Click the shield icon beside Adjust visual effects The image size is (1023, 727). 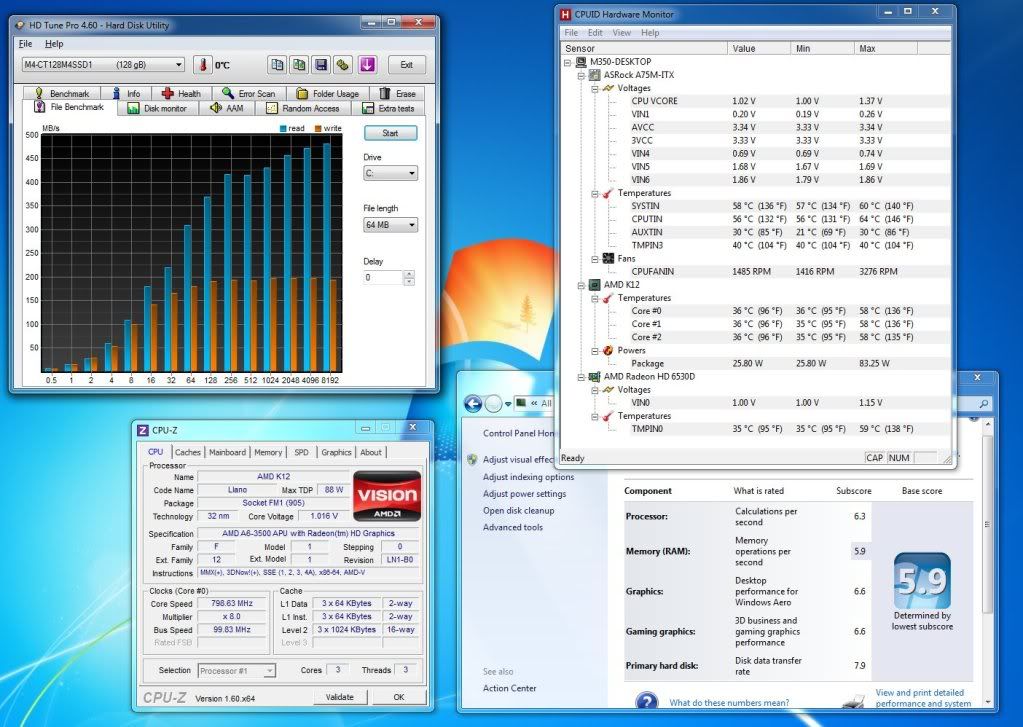tap(472, 459)
